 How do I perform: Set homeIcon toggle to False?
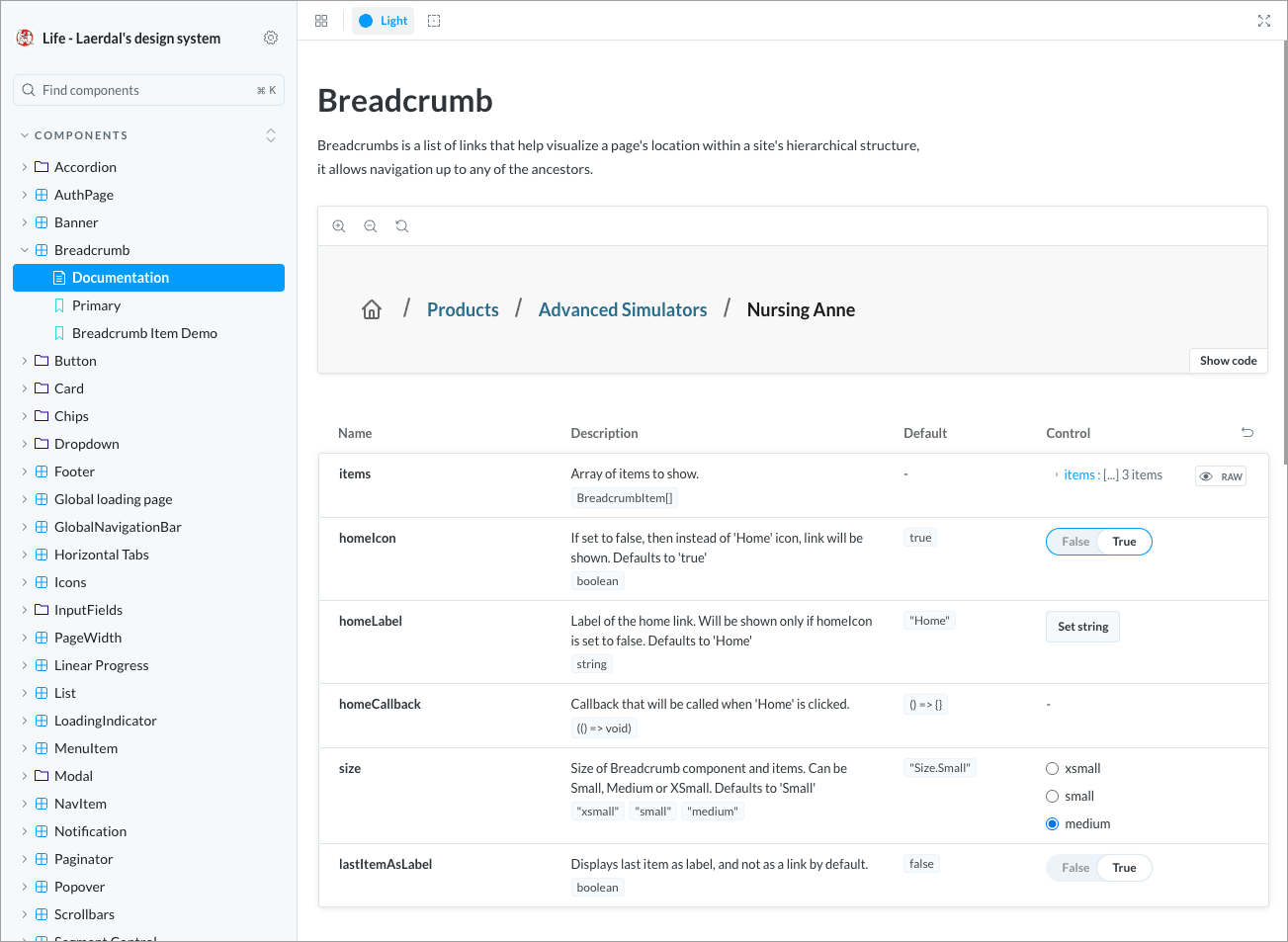pyautogui.click(x=1075, y=542)
